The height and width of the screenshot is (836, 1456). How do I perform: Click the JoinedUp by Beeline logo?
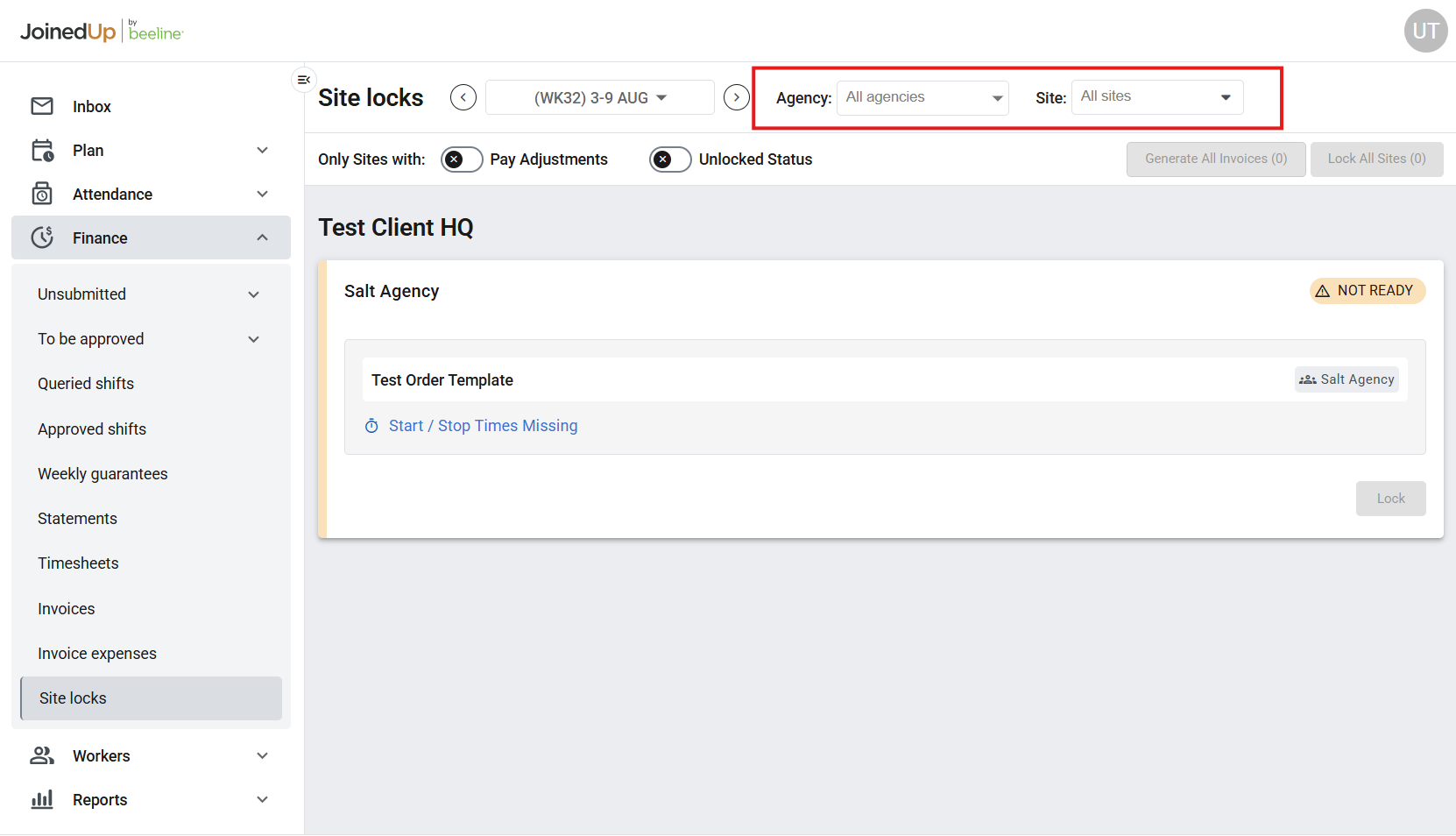[x=102, y=32]
